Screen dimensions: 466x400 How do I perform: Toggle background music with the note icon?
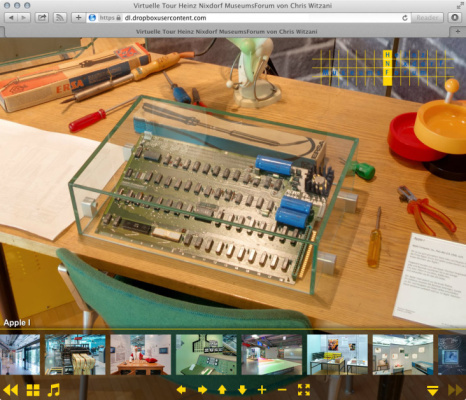(x=53, y=390)
